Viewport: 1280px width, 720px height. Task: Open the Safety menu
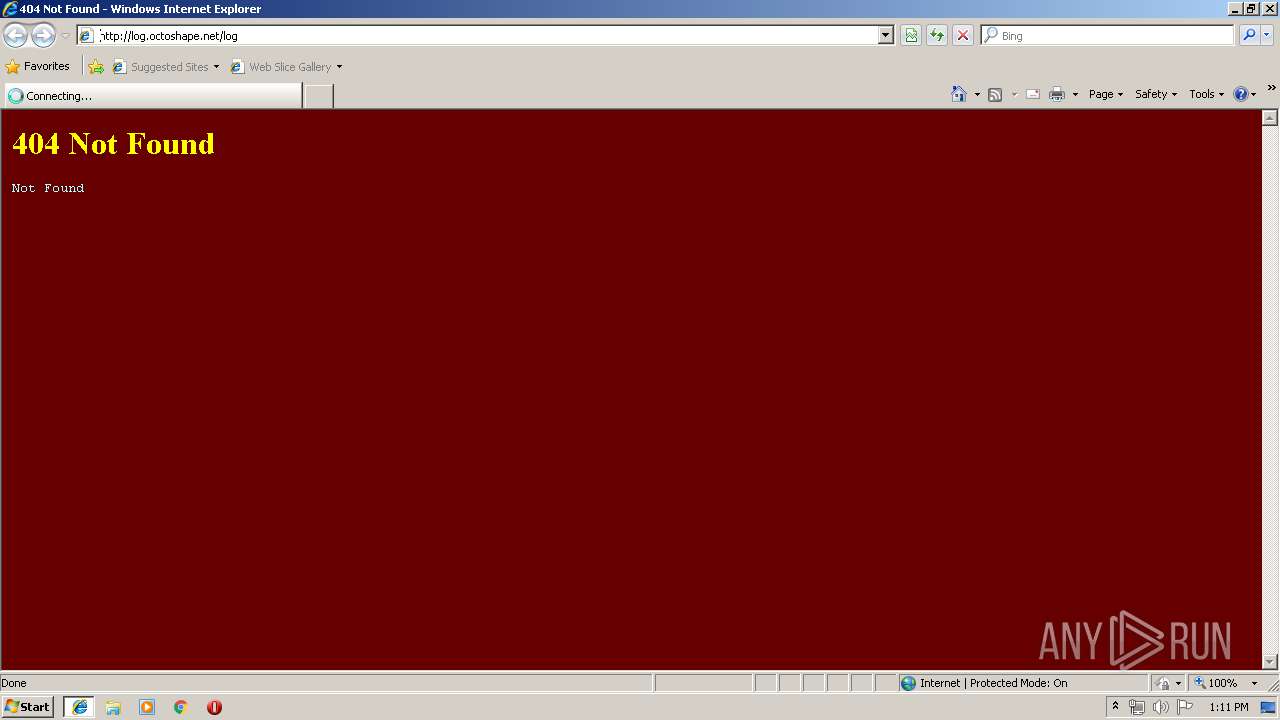1156,94
